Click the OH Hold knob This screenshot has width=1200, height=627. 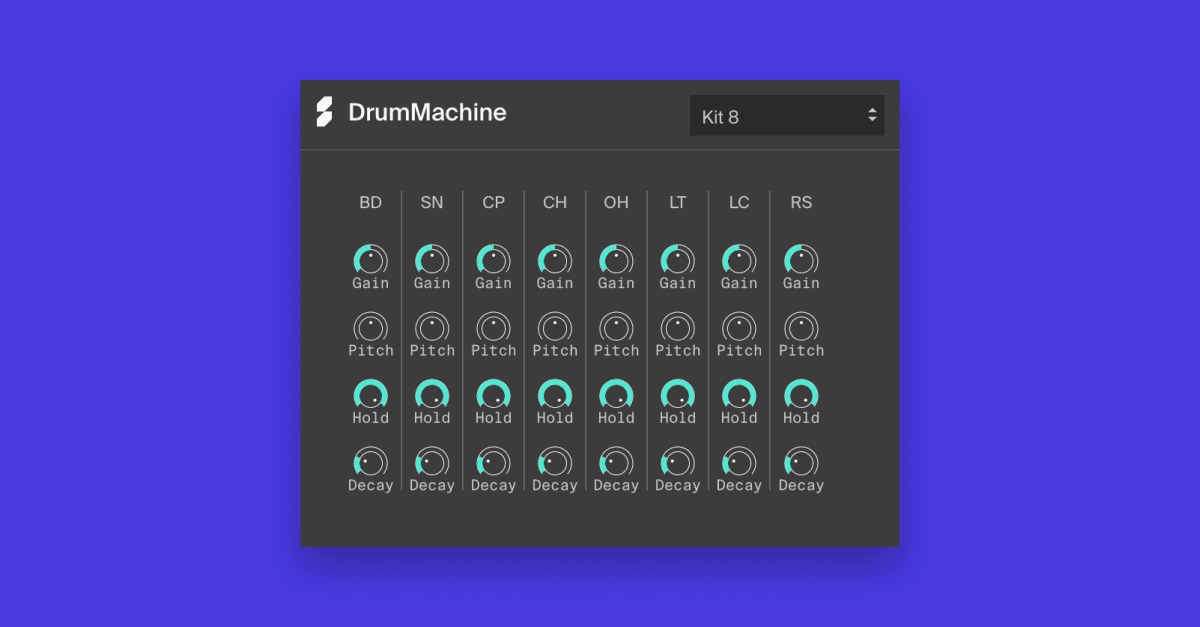coord(616,395)
